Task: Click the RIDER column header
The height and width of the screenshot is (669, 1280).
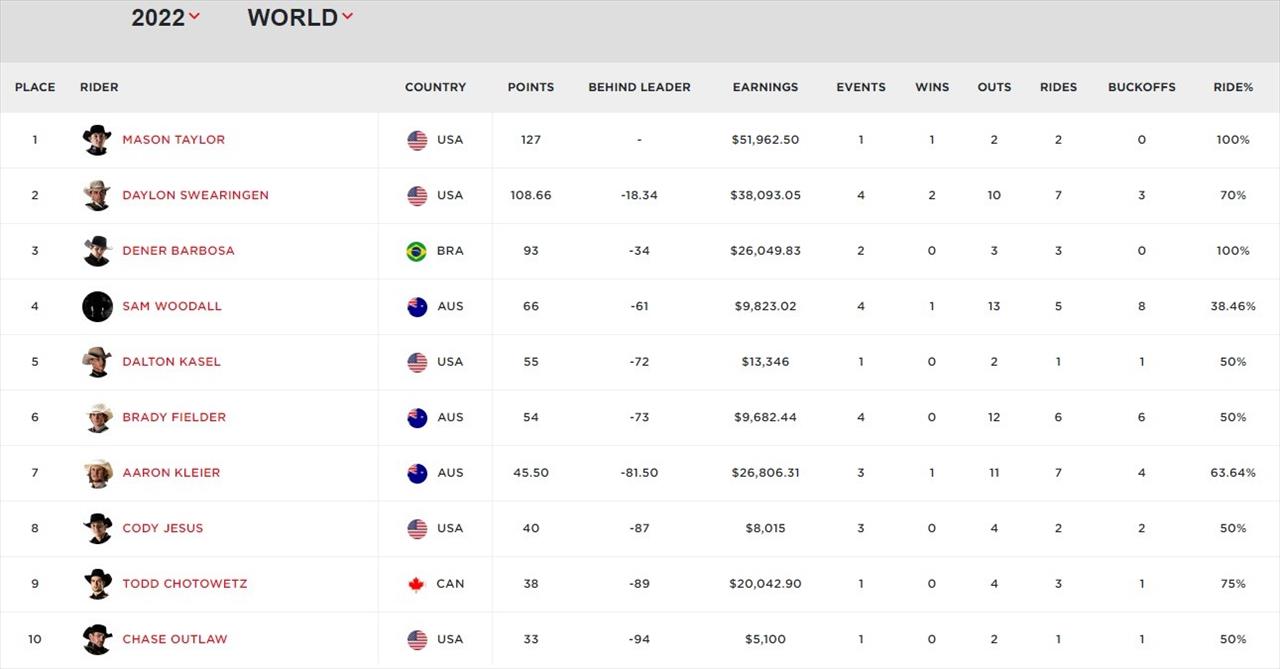Action: pyautogui.click(x=99, y=87)
